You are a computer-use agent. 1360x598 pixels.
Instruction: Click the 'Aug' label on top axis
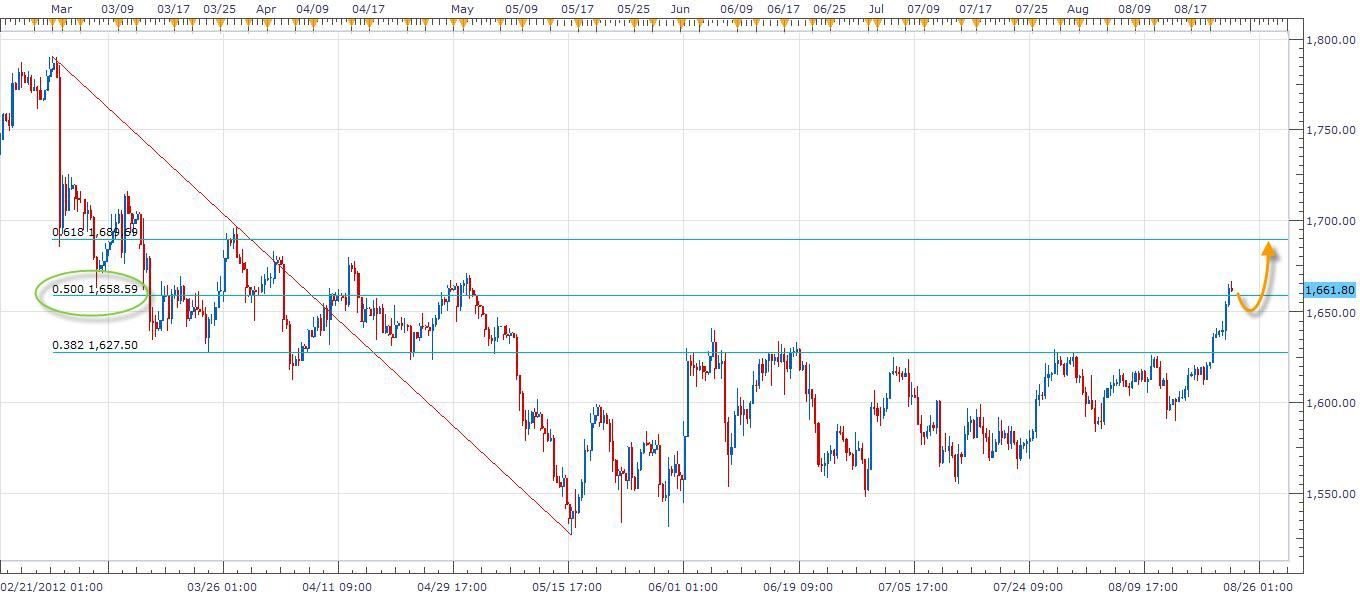click(1077, 9)
